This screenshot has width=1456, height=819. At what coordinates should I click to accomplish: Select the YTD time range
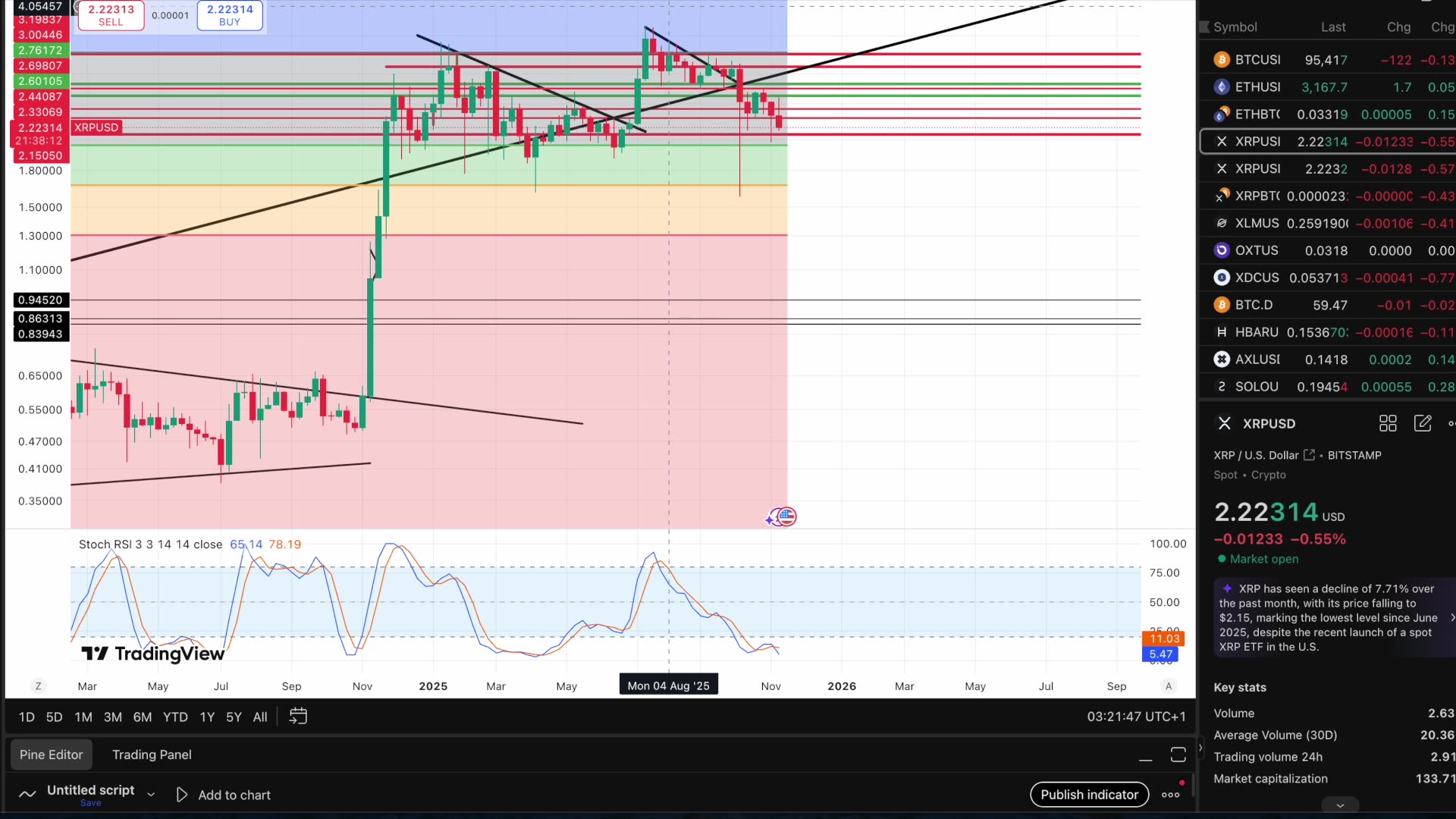[175, 717]
